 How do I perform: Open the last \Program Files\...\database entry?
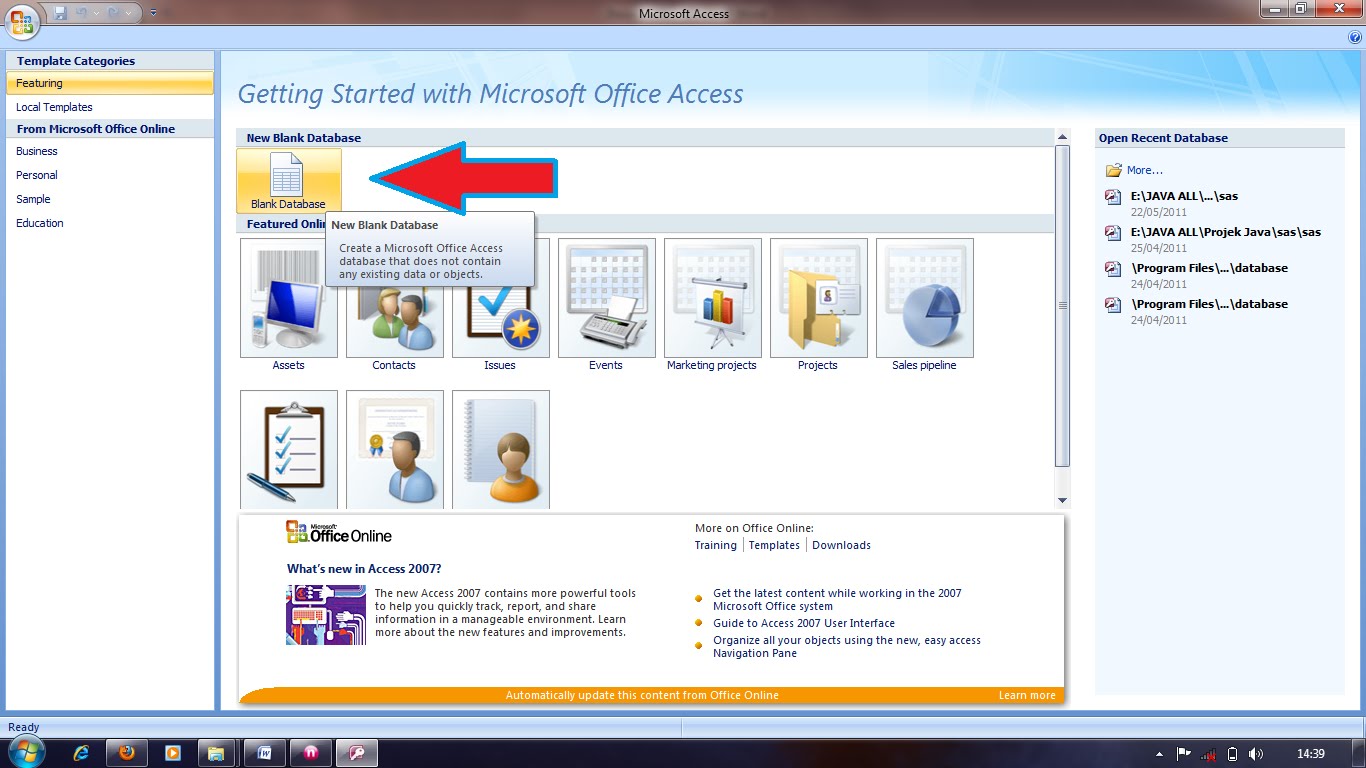(x=1209, y=304)
